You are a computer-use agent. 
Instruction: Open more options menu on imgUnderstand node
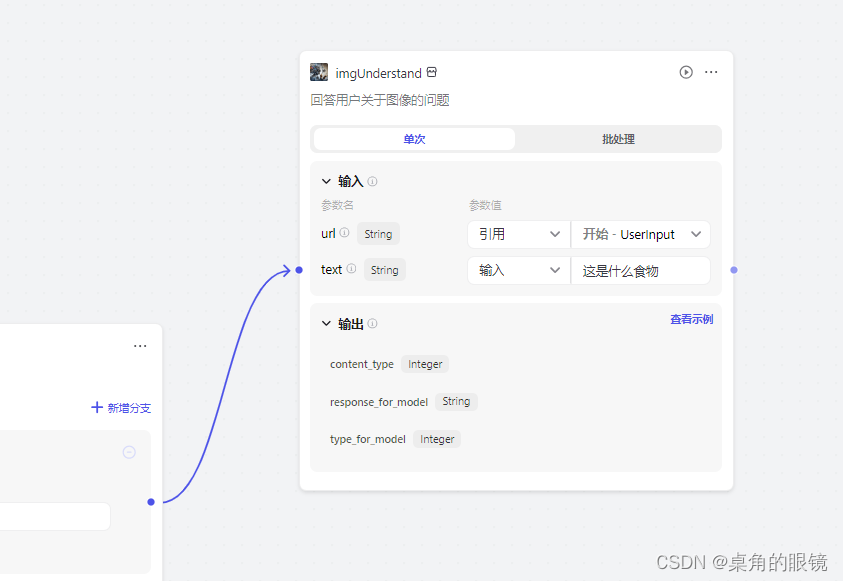click(711, 72)
